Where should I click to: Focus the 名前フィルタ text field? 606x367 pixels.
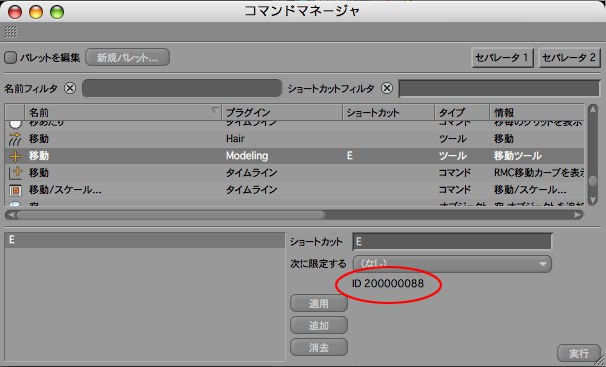(x=182, y=88)
